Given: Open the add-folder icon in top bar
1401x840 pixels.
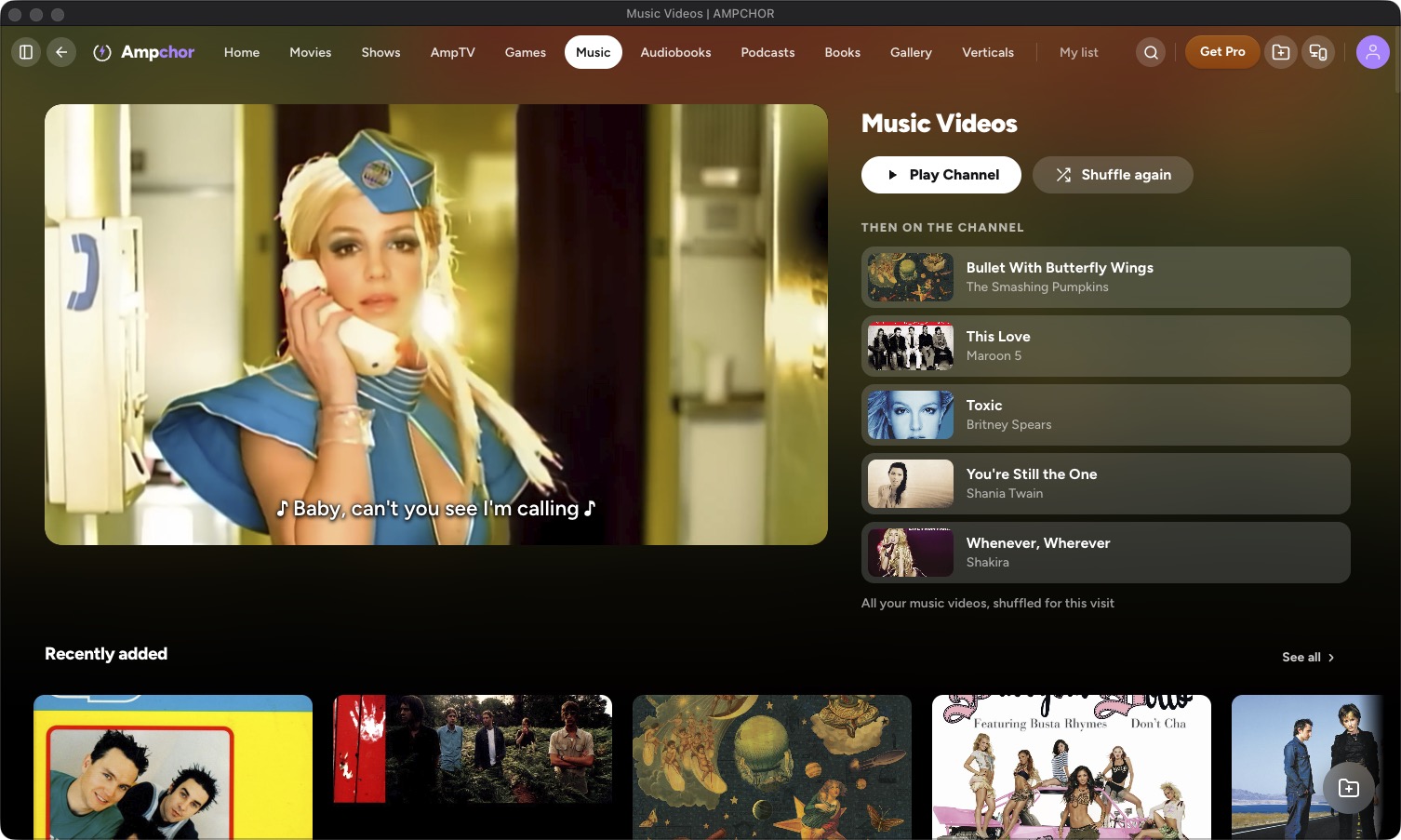Looking at the screenshot, I should pos(1281,52).
